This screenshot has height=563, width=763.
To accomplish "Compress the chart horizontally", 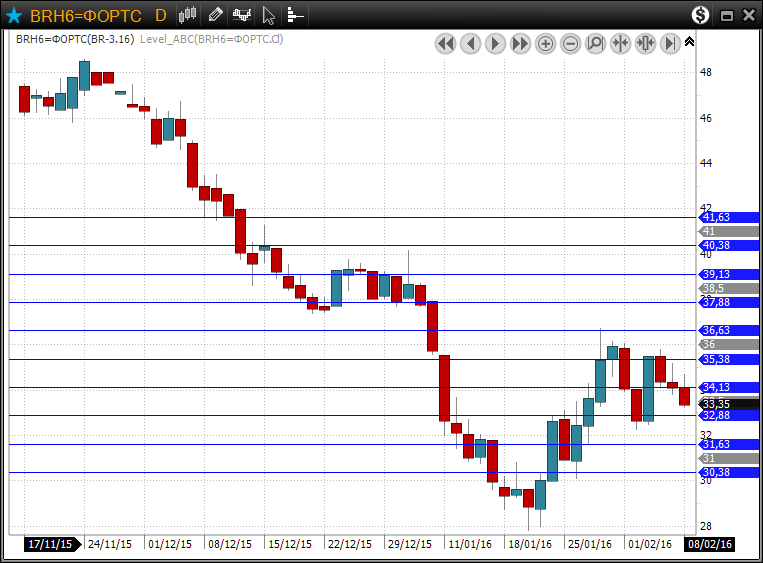I will (620, 43).
